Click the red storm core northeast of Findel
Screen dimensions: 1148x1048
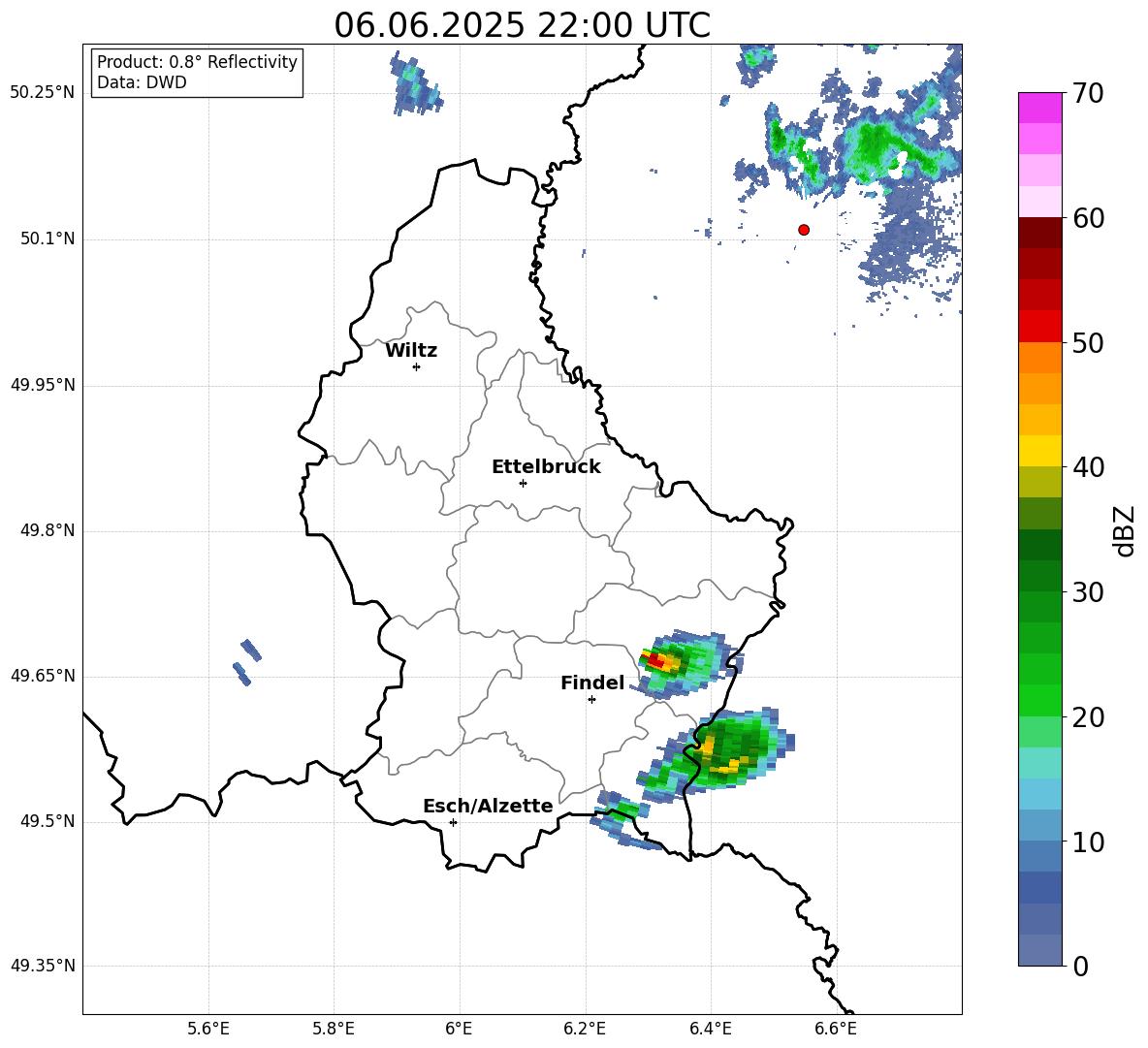click(x=656, y=661)
